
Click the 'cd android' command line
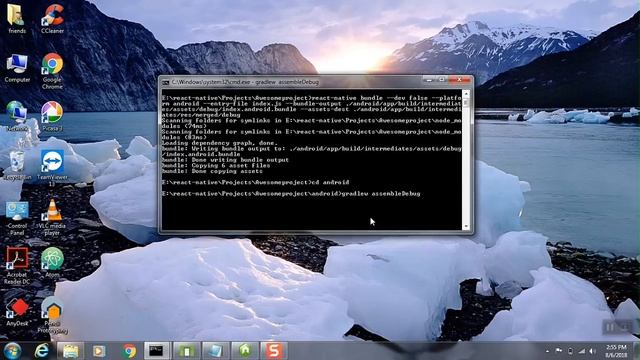click(x=256, y=182)
